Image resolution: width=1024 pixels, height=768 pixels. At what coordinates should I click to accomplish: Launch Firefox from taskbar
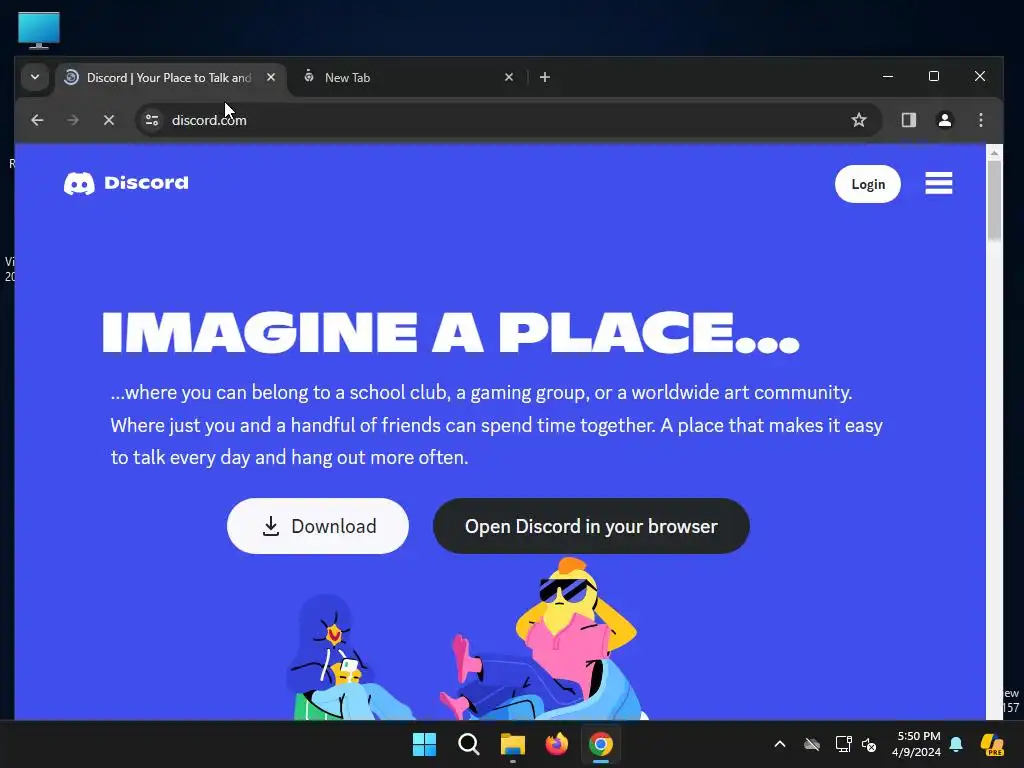click(x=556, y=744)
